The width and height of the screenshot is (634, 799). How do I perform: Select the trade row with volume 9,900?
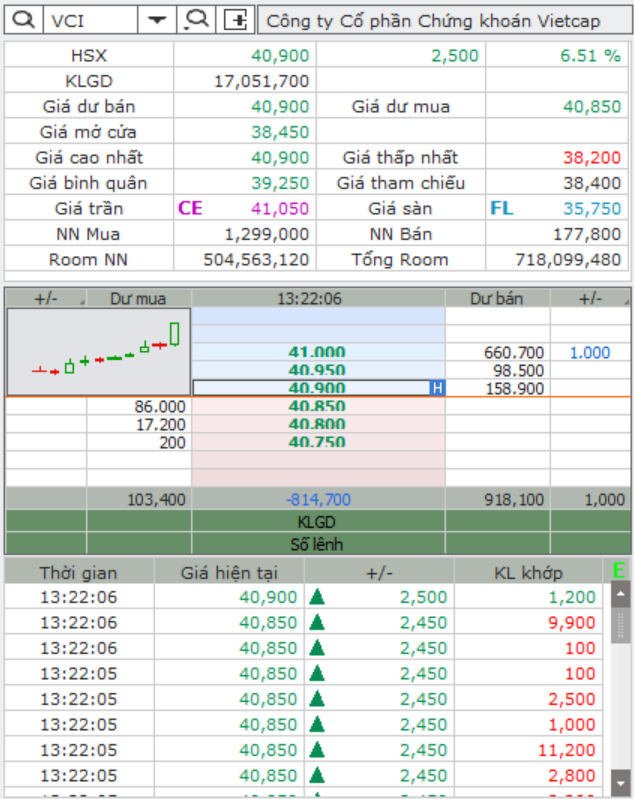click(304, 622)
